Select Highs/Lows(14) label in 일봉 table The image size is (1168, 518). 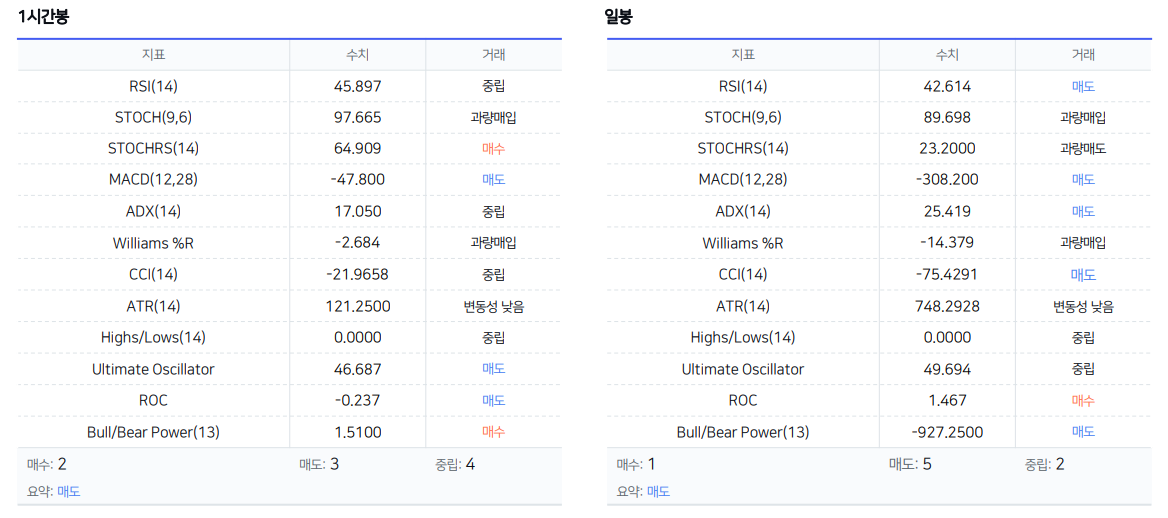(743, 338)
